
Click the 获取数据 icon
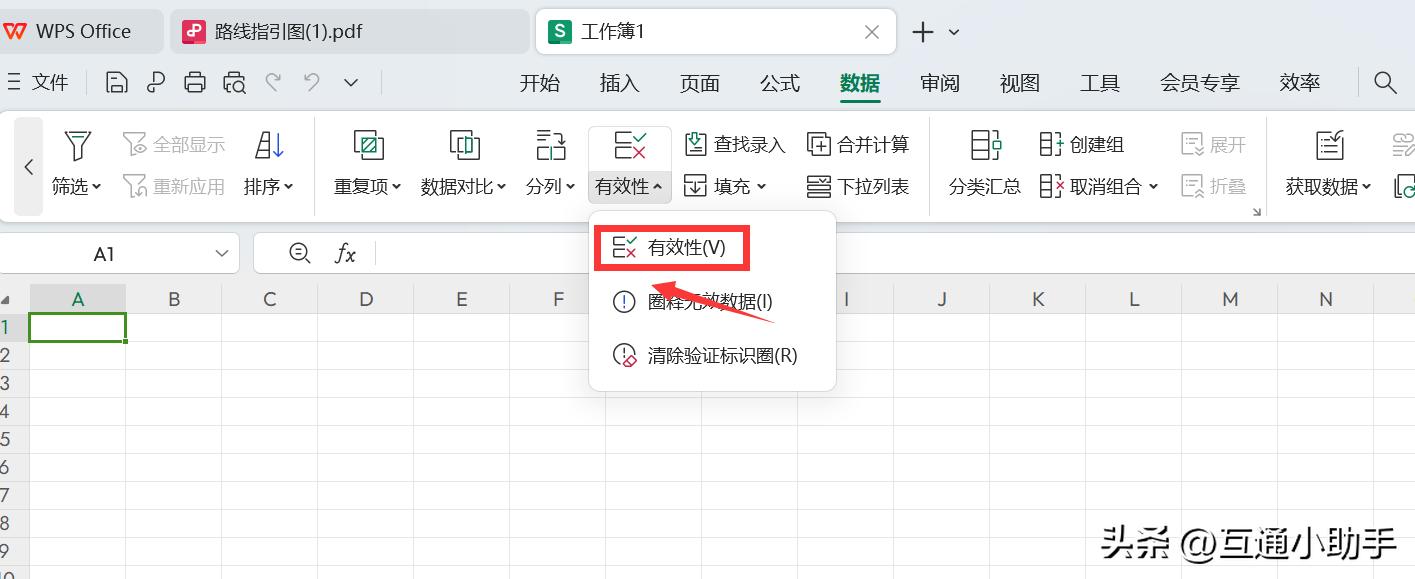click(x=1329, y=146)
